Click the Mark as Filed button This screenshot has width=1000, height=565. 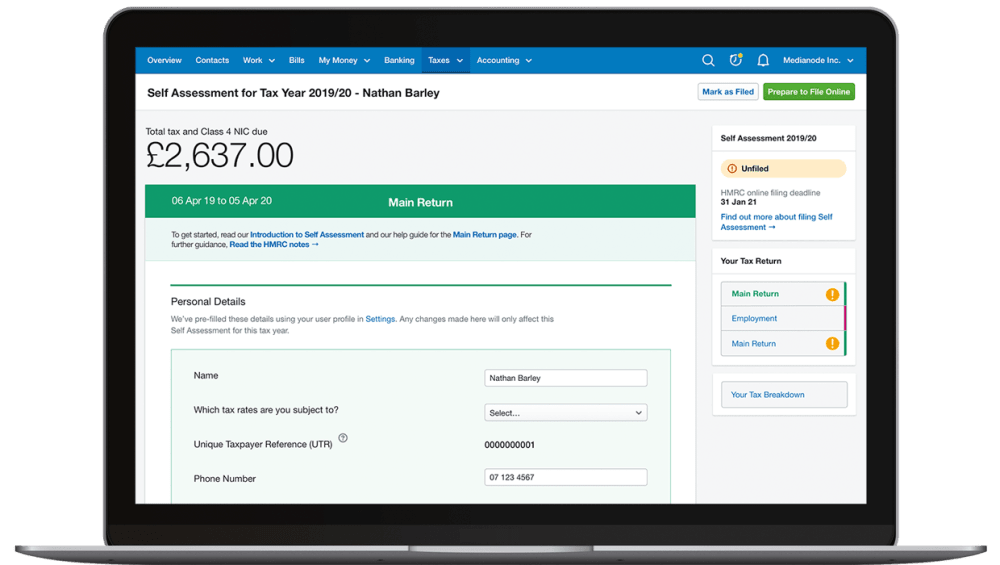click(728, 92)
